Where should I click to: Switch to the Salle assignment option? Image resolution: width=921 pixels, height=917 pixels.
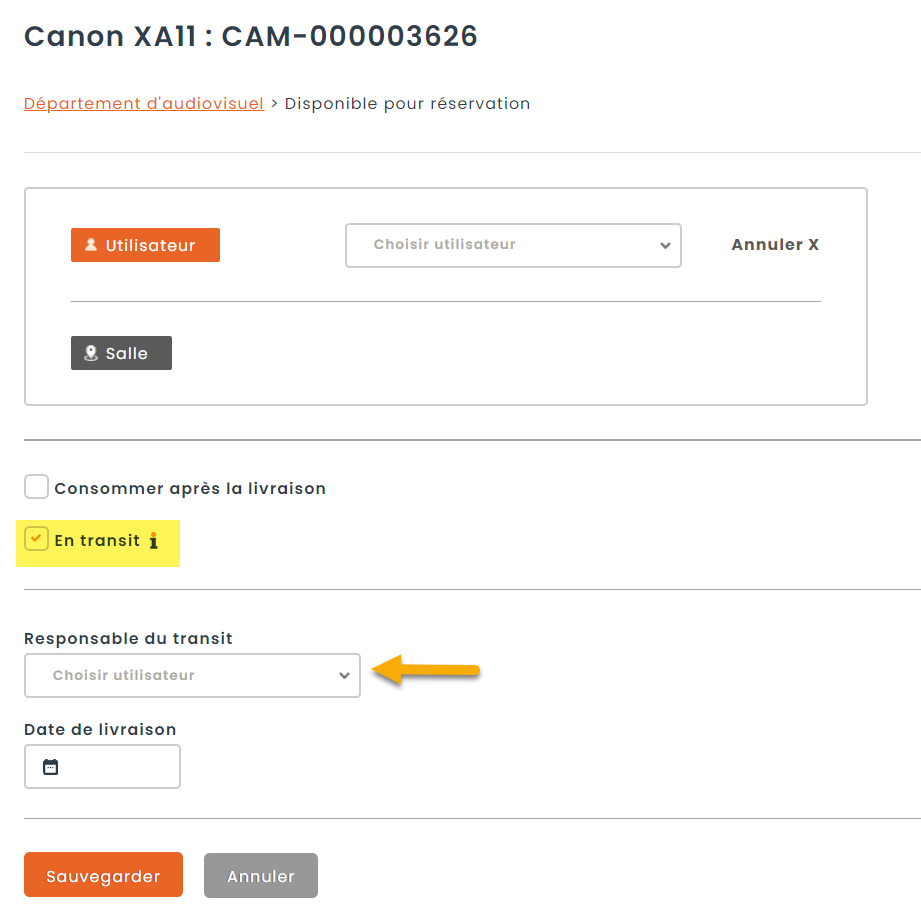121,353
